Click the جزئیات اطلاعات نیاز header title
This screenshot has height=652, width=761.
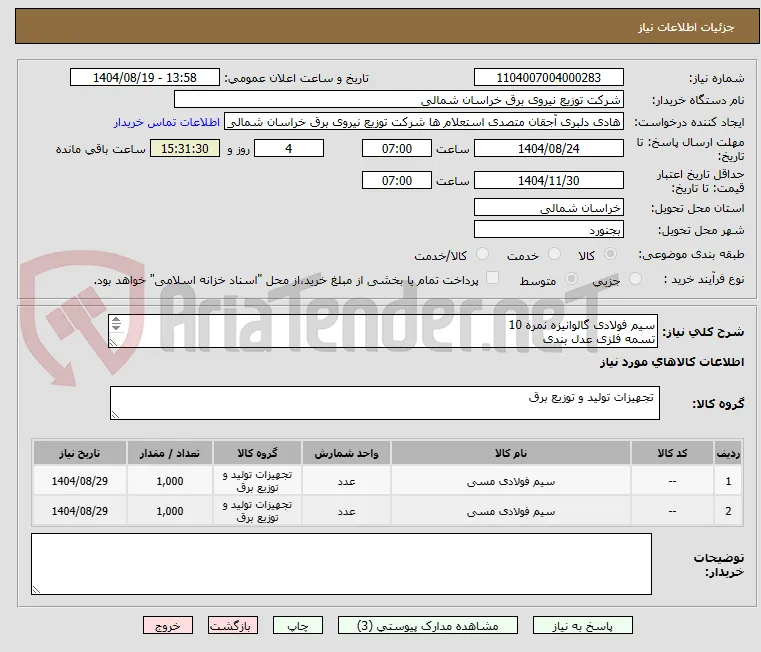[x=686, y=27]
